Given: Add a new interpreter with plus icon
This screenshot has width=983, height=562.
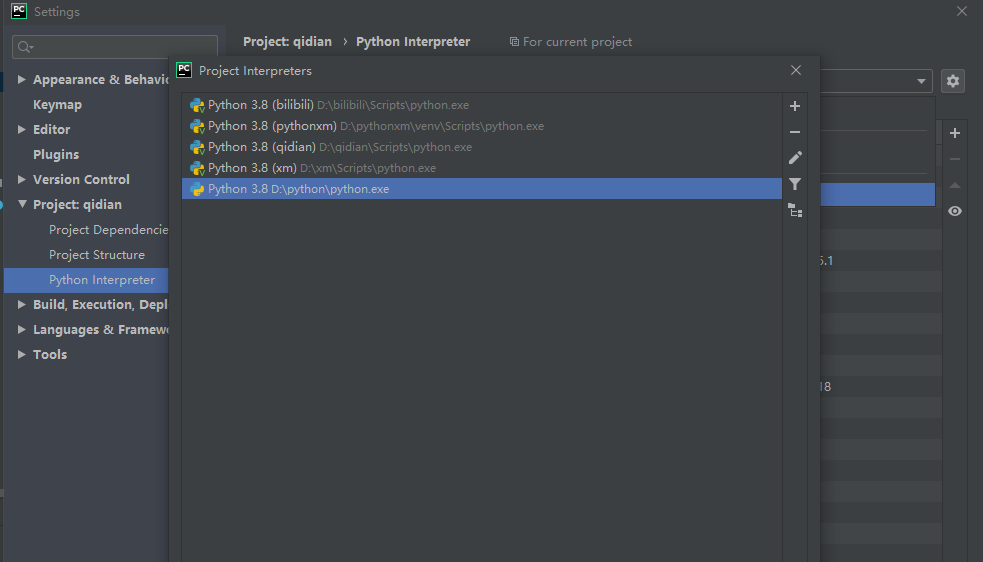Looking at the screenshot, I should coord(795,106).
